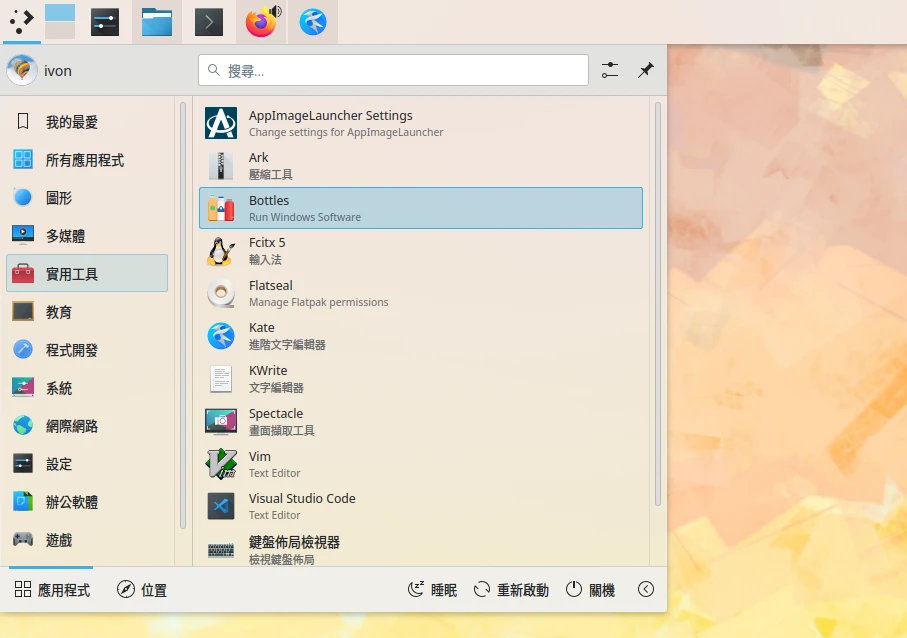The width and height of the screenshot is (907, 638).
Task: Open AppImageLauncher Settings
Action: click(420, 123)
